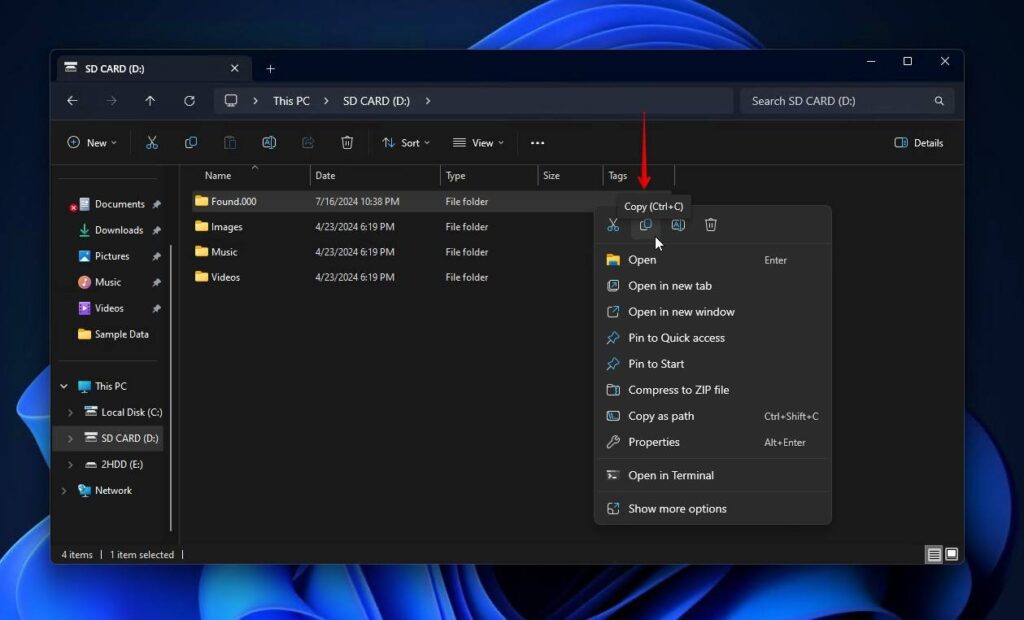Screen dimensions: 1024x620
Task: Choose Show more options from the menu
Action: (x=677, y=508)
